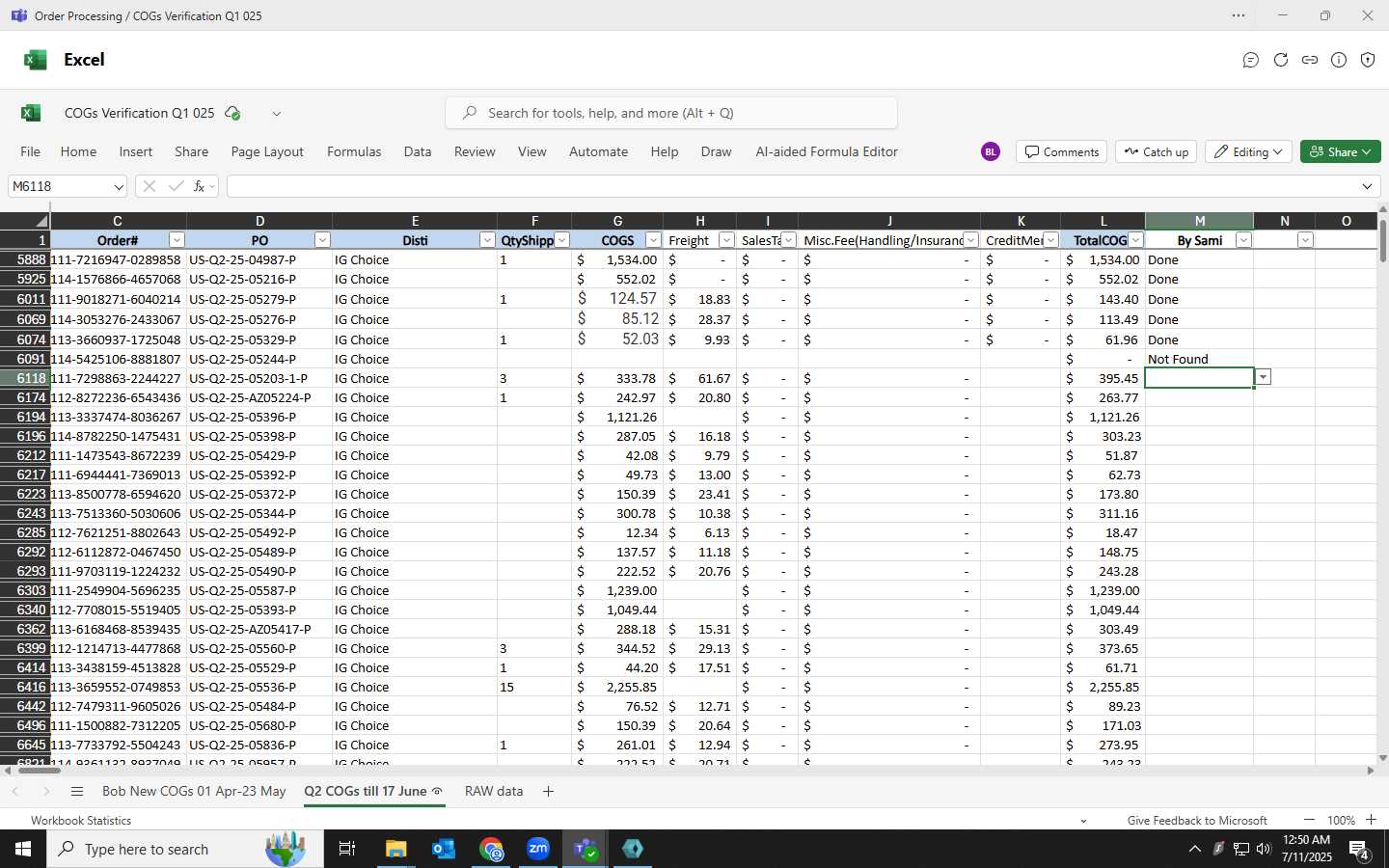Select cell with PO US-Q2-25-05203-1-P
The width and height of the screenshot is (1389, 868).
click(x=259, y=378)
